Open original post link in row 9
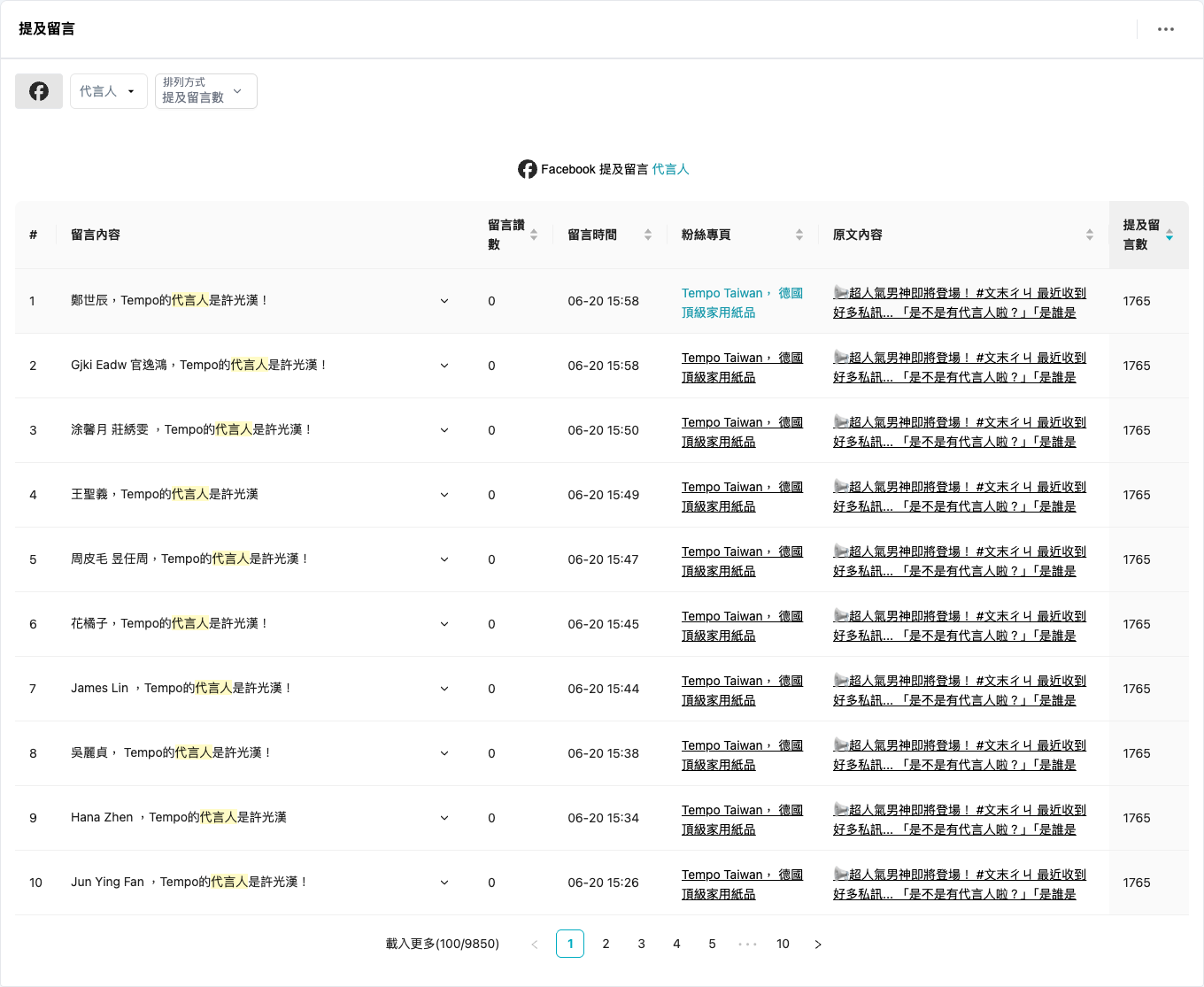This screenshot has width=1204, height=987. [960, 820]
